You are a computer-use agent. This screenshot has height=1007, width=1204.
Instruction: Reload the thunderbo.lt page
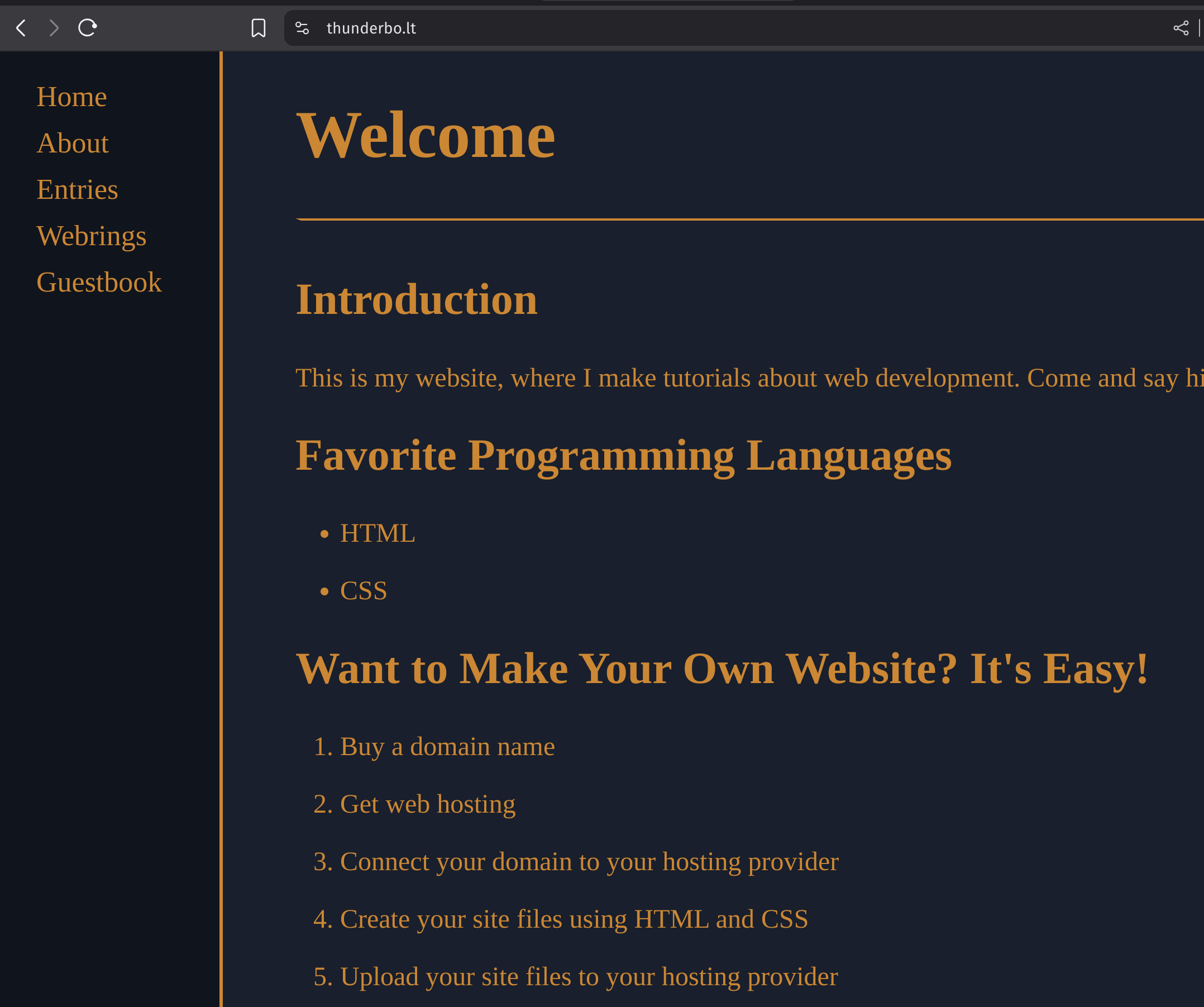pos(87,27)
